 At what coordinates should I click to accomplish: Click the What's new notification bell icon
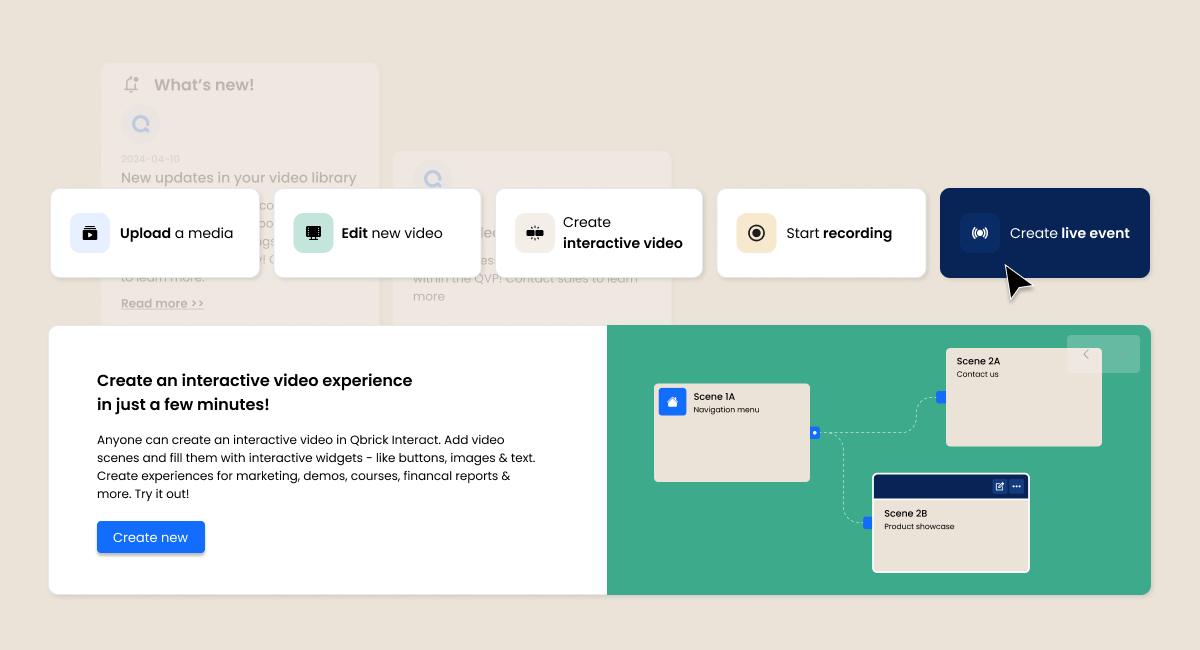[130, 84]
